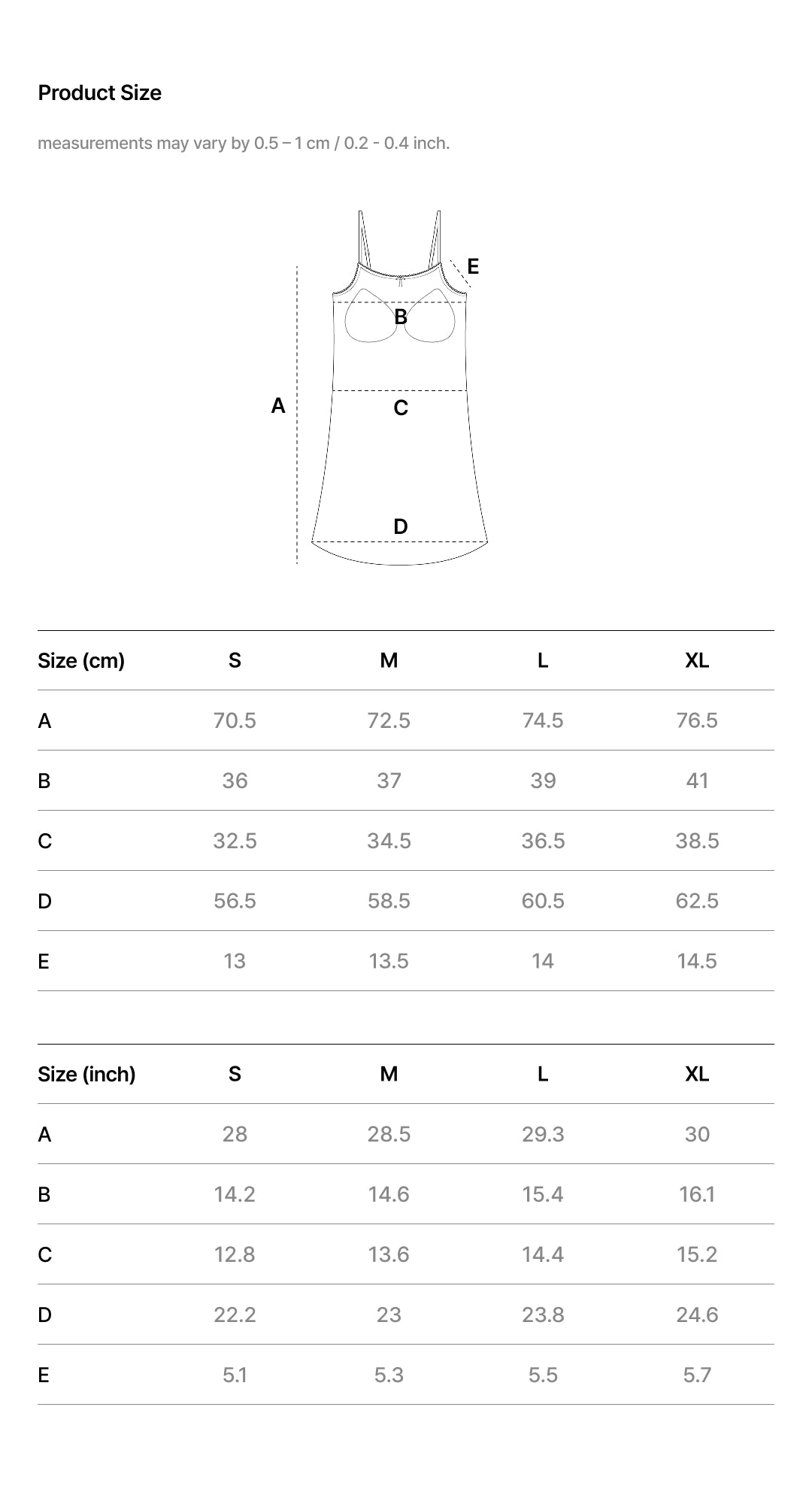Click the 70.5 value in row A
This screenshot has height=1495, width=812.
(x=235, y=720)
